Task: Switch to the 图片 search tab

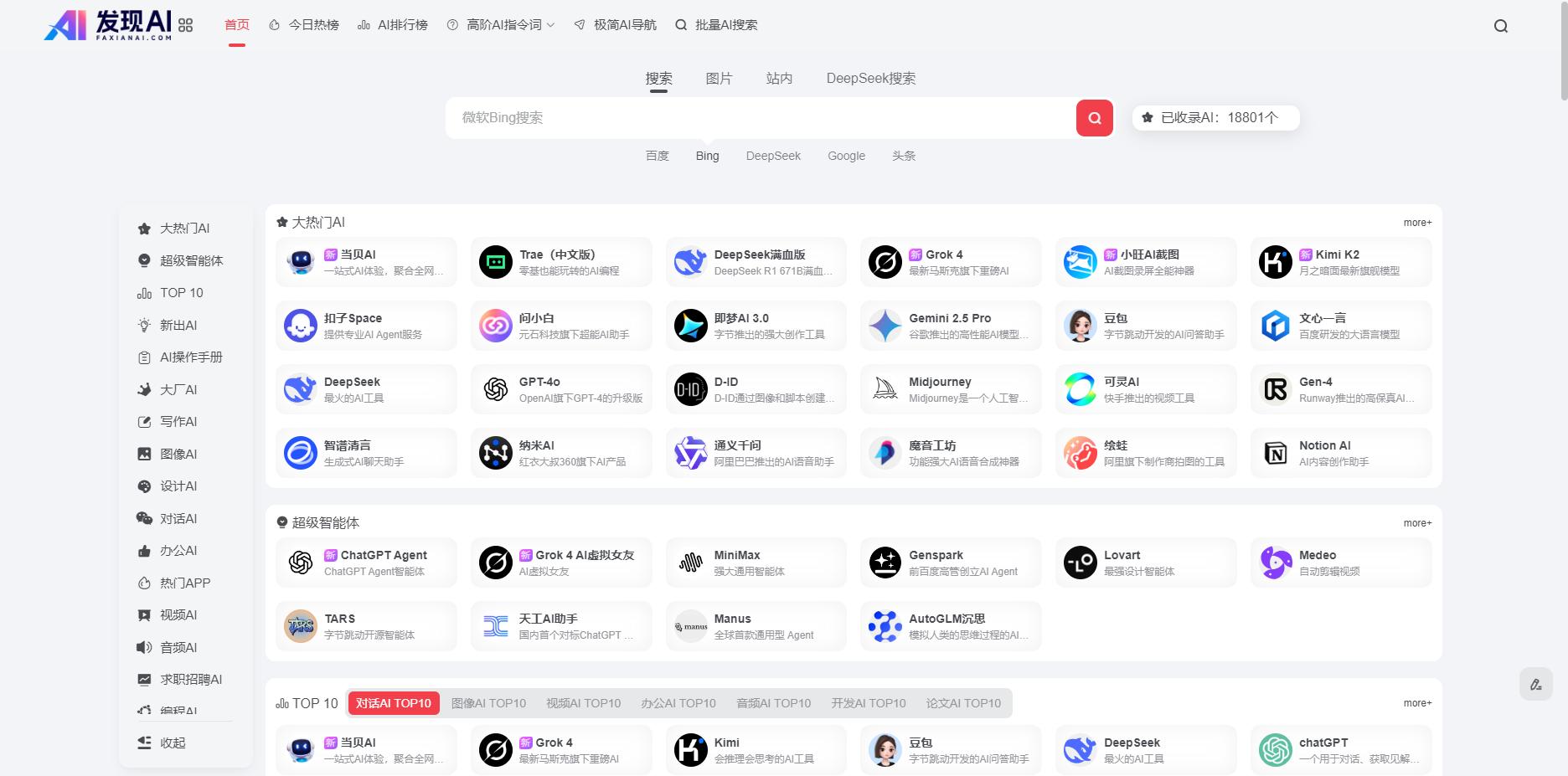Action: [x=719, y=79]
